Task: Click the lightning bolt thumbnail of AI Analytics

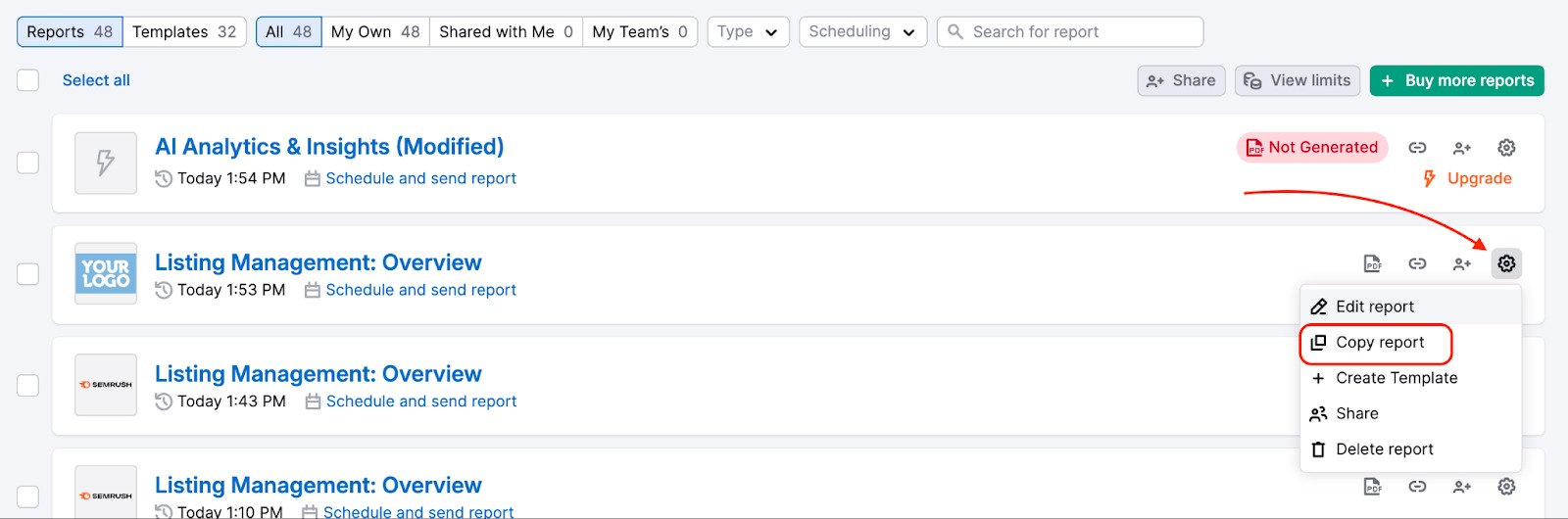Action: (x=106, y=163)
